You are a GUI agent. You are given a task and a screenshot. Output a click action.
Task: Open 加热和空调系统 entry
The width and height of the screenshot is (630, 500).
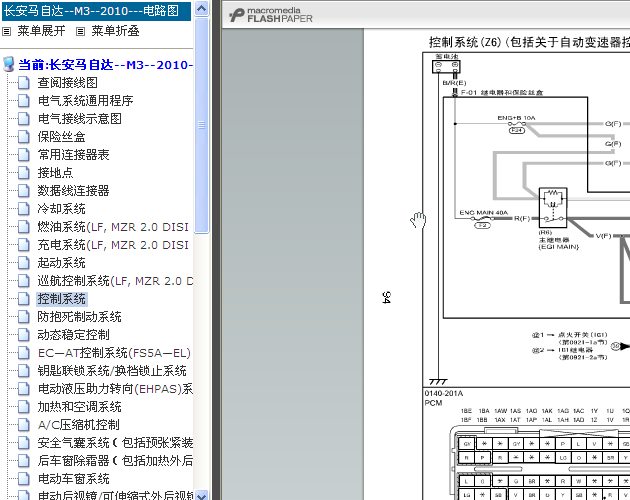tap(80, 407)
